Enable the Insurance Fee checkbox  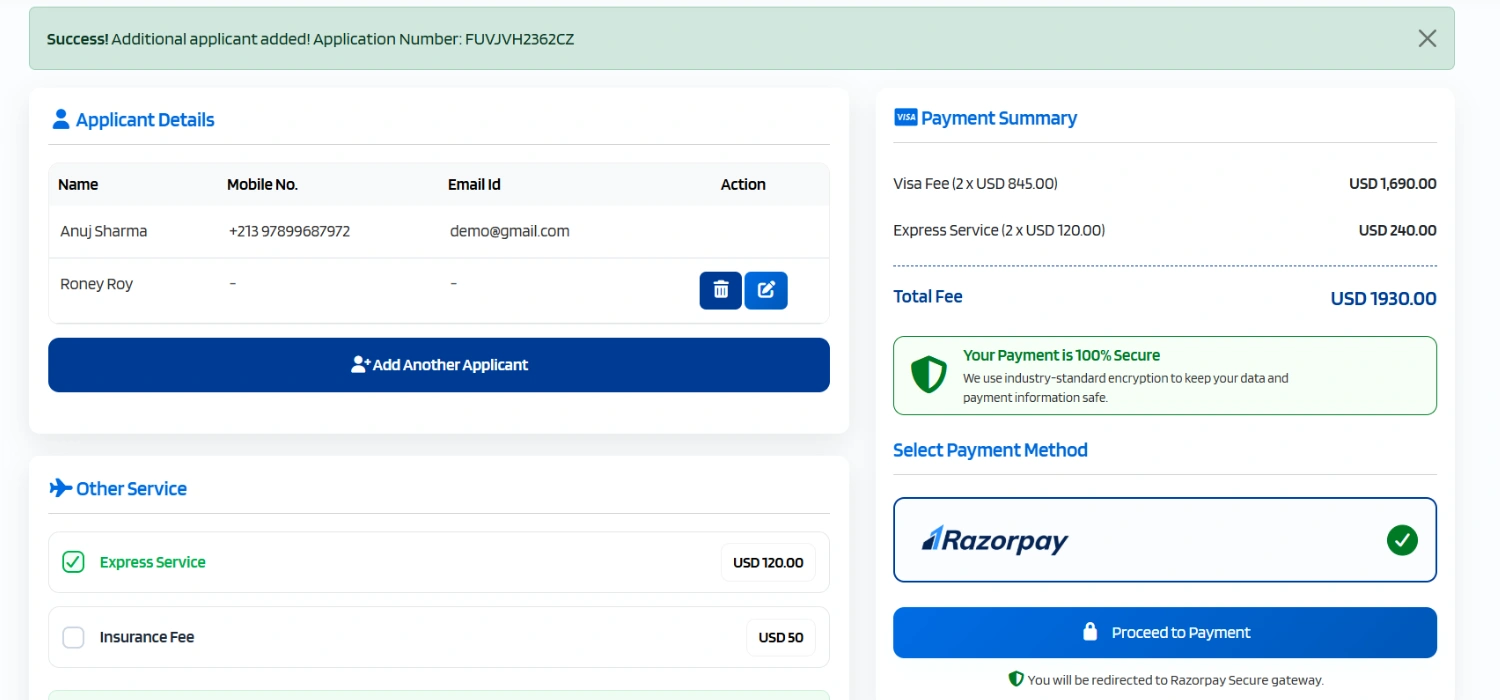[73, 637]
